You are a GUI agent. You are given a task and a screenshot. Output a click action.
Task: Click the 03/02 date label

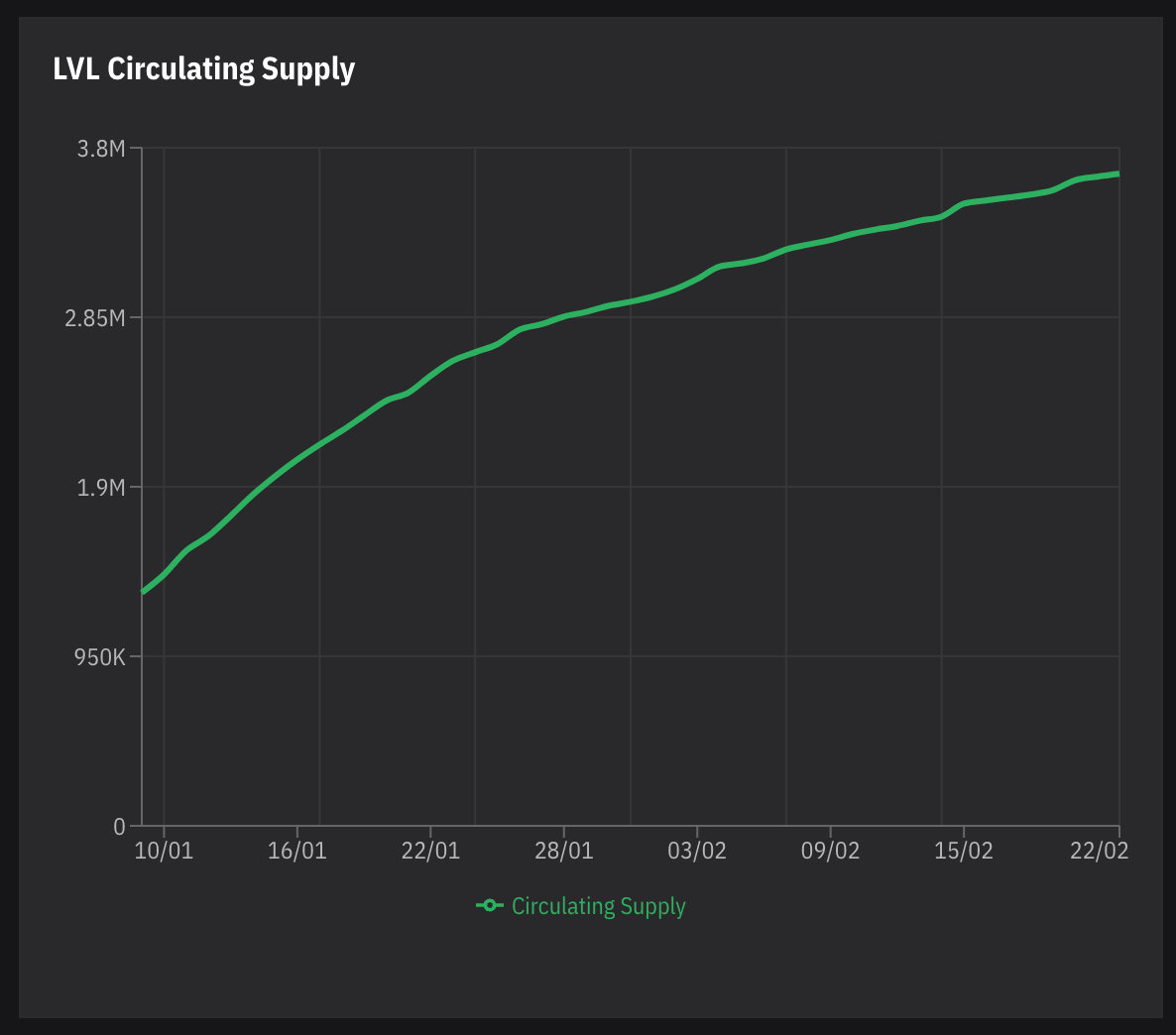pos(697,851)
